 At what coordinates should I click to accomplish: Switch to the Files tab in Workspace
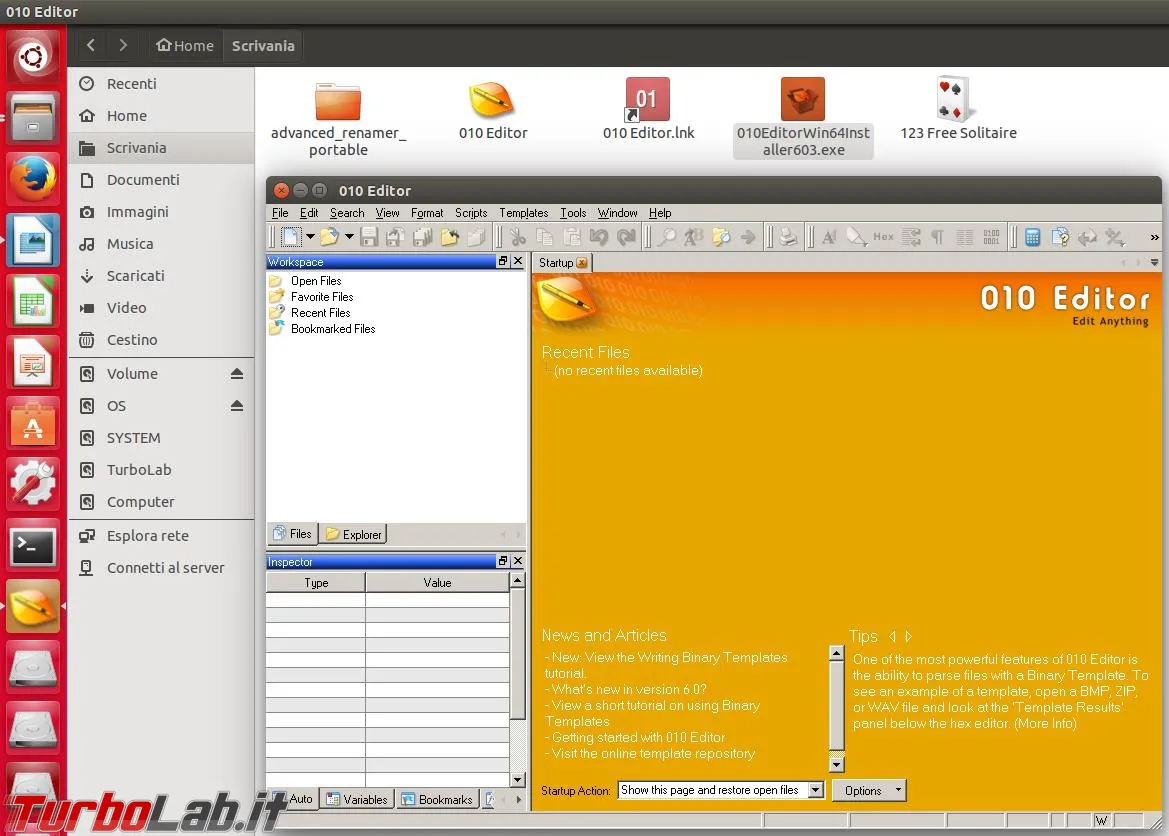tap(292, 534)
